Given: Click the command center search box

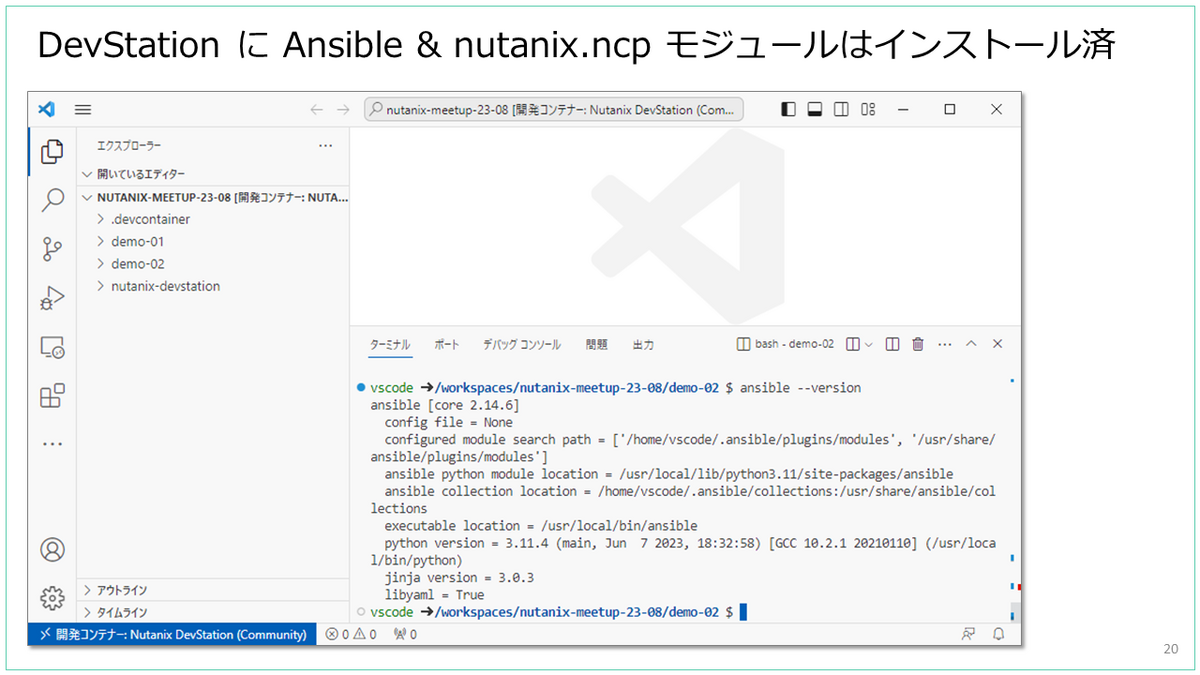Looking at the screenshot, I should coord(554,109).
